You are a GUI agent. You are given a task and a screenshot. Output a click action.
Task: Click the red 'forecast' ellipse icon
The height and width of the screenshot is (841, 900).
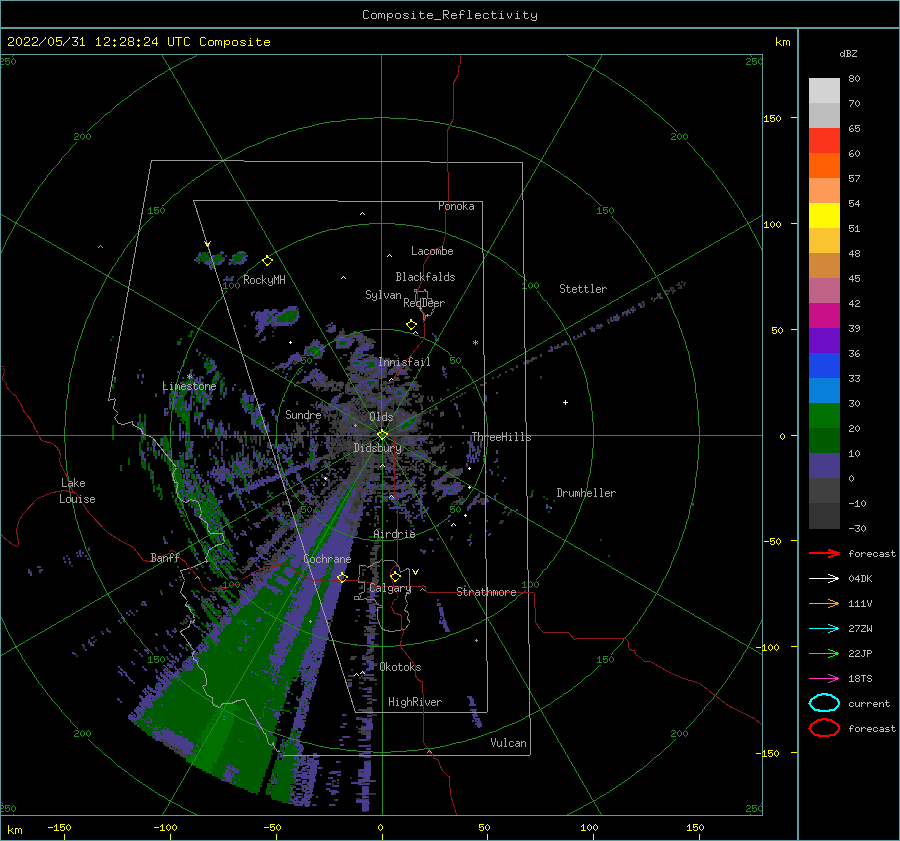click(824, 728)
